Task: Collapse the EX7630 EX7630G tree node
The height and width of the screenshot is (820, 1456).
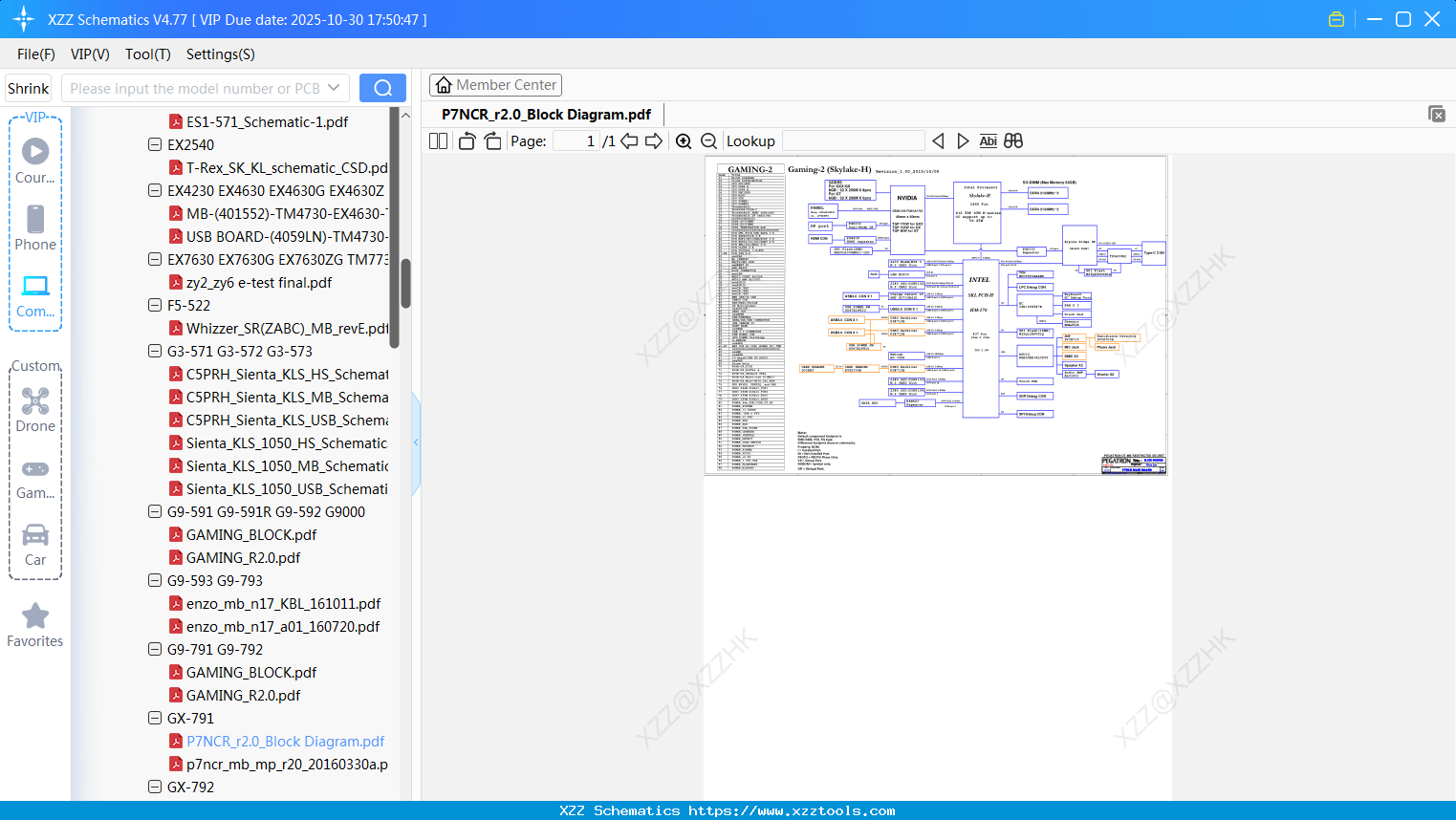Action: (x=155, y=259)
